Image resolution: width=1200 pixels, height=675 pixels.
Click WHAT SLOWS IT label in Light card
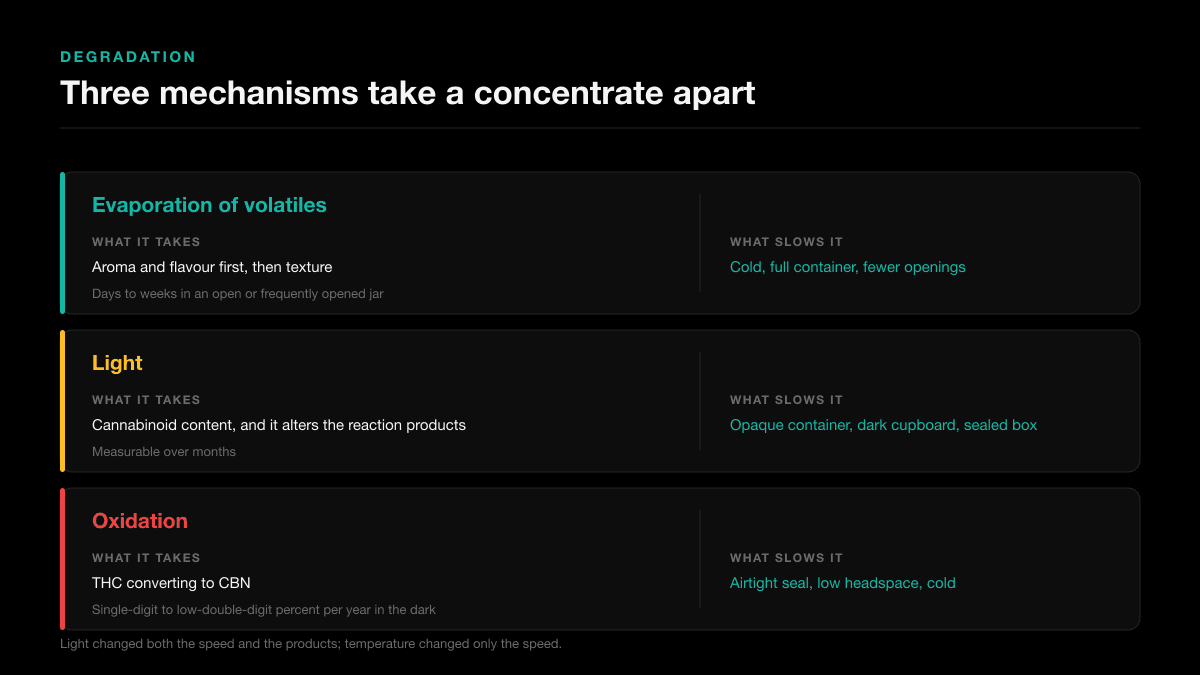tap(786, 400)
